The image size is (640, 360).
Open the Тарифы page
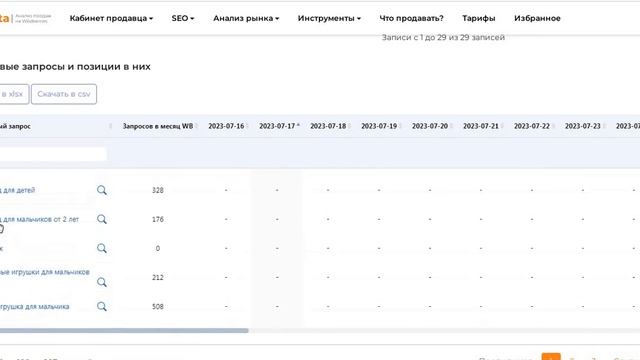(x=478, y=18)
